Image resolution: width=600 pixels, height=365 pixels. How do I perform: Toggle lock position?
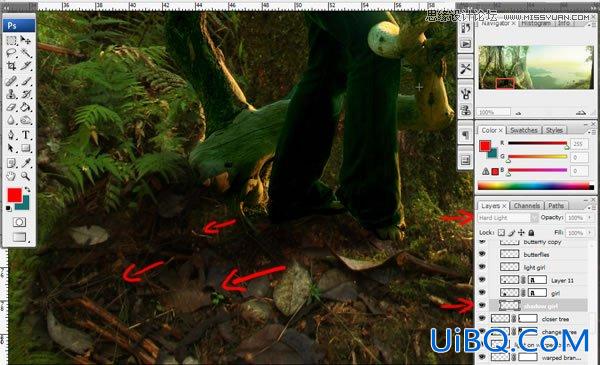[x=521, y=233]
